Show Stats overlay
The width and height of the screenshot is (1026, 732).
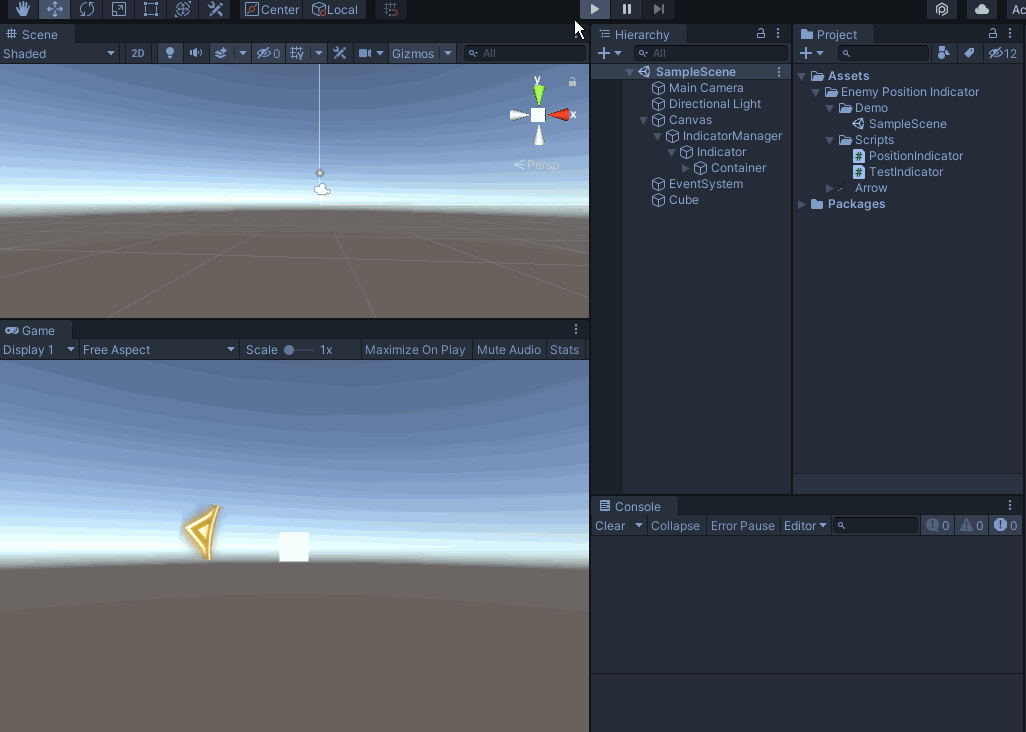point(564,350)
